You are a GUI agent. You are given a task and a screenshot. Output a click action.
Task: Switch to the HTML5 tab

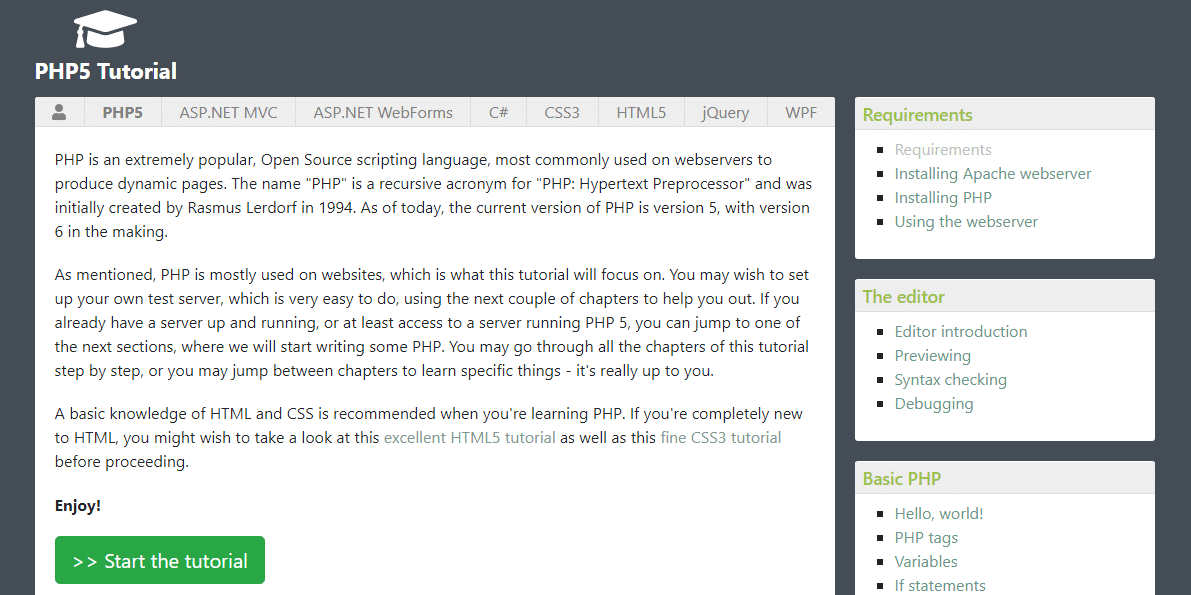pyautogui.click(x=640, y=112)
